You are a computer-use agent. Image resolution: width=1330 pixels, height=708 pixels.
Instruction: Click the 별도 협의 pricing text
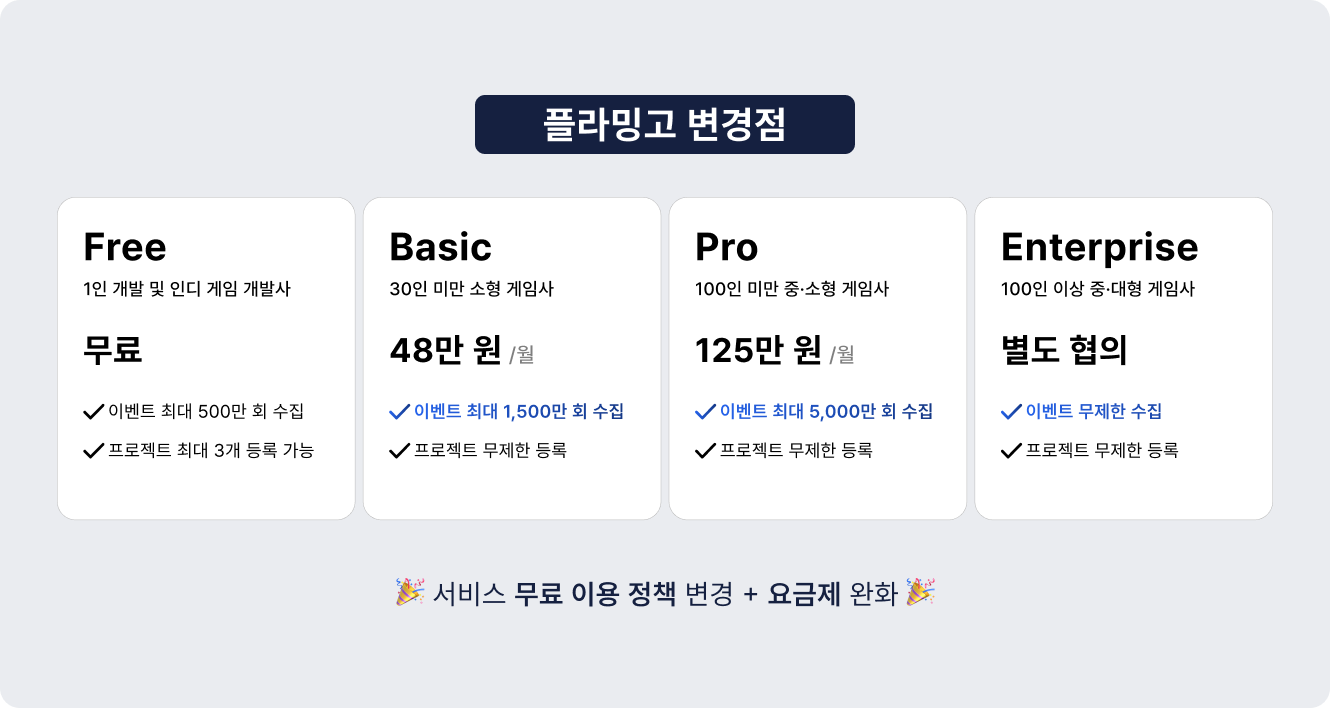[x=1065, y=351]
